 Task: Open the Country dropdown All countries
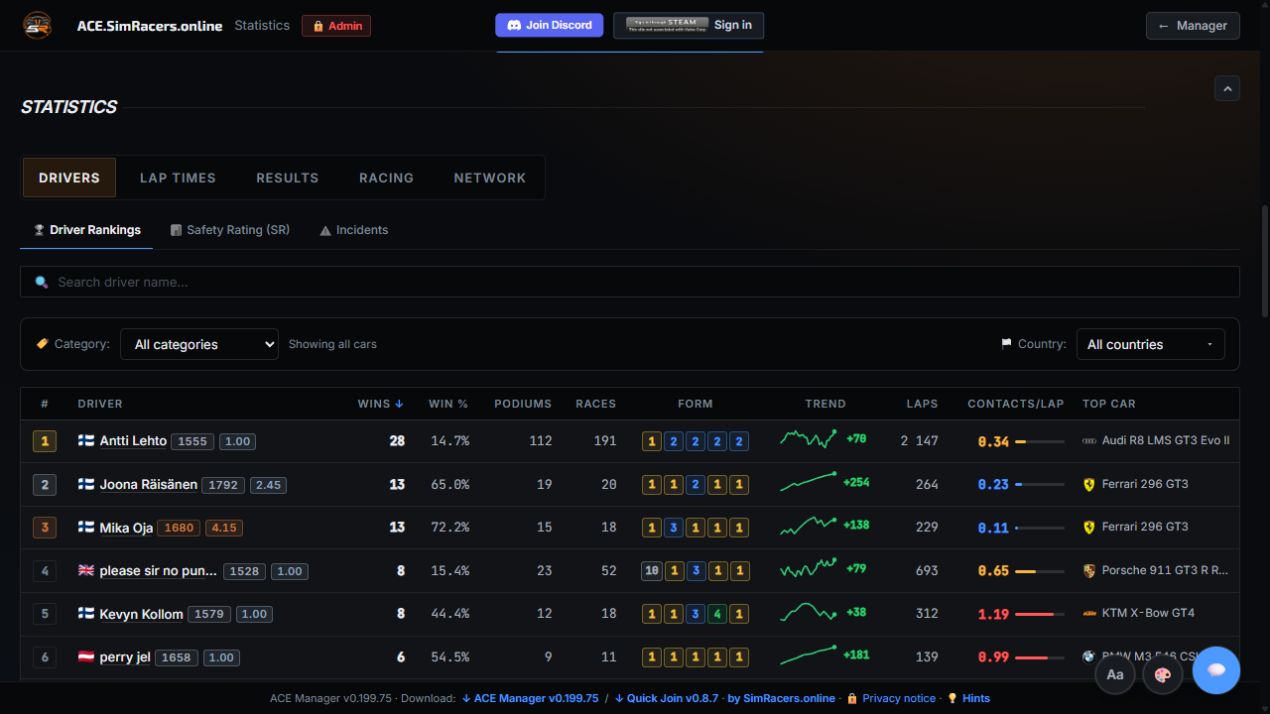pyautogui.click(x=1150, y=344)
